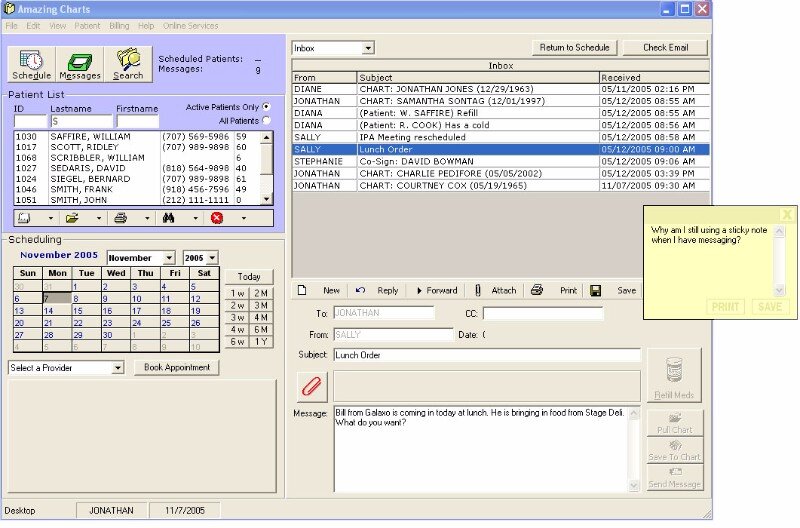This screenshot has width=800, height=528.
Task: Click the Return to Schedule button
Action: [x=574, y=47]
